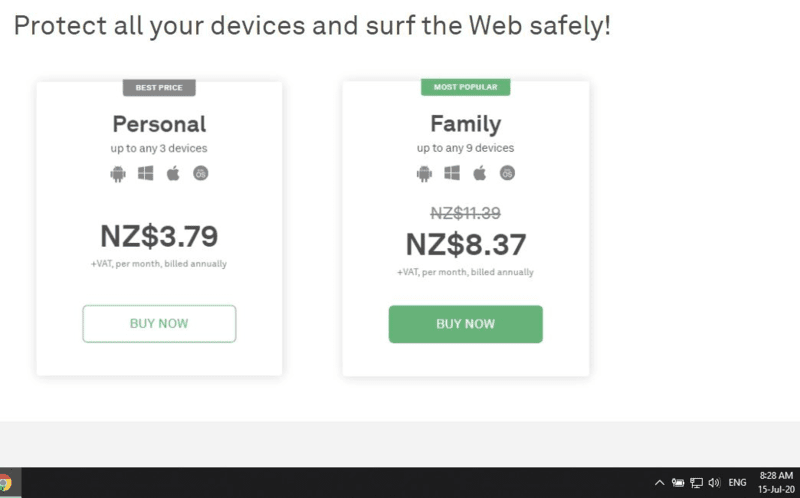Open the network tray icon
800x498 pixels.
click(696, 483)
